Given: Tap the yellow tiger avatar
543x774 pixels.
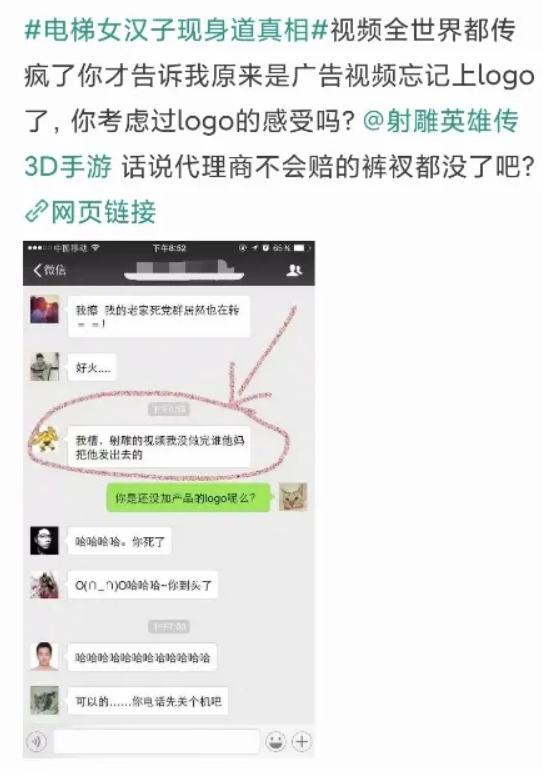Looking at the screenshot, I should pyautogui.click(x=44, y=439).
